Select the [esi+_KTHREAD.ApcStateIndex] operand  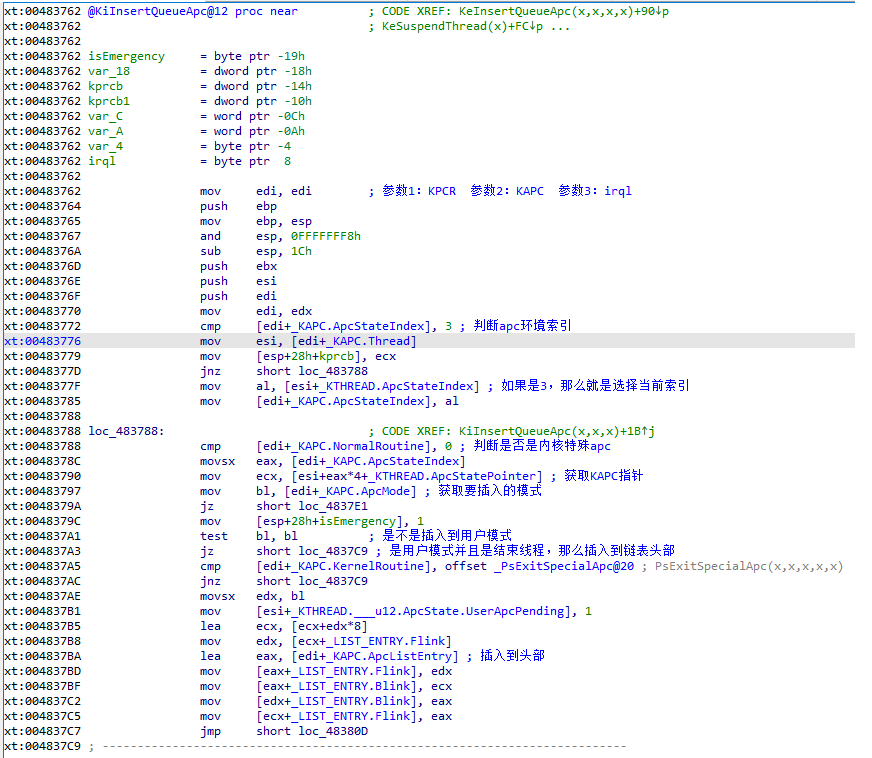[x=382, y=387]
